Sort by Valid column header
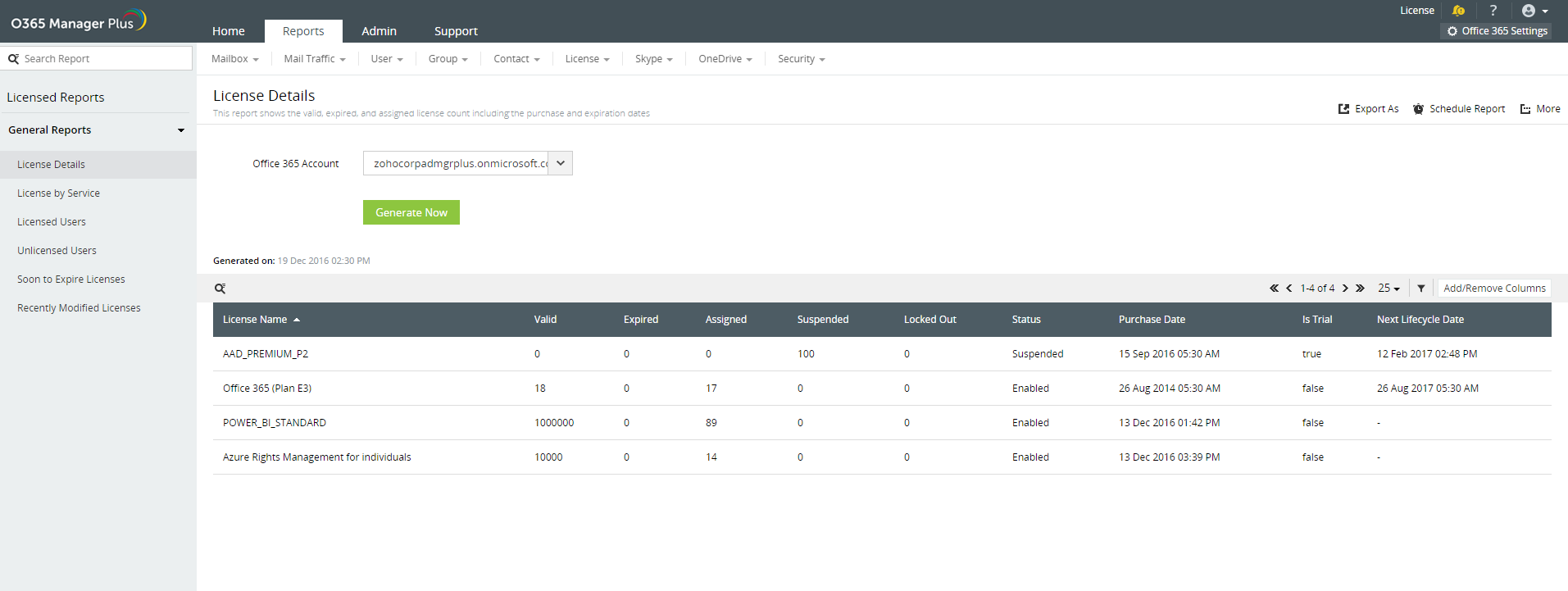This screenshot has width=1568, height=591. pos(545,320)
